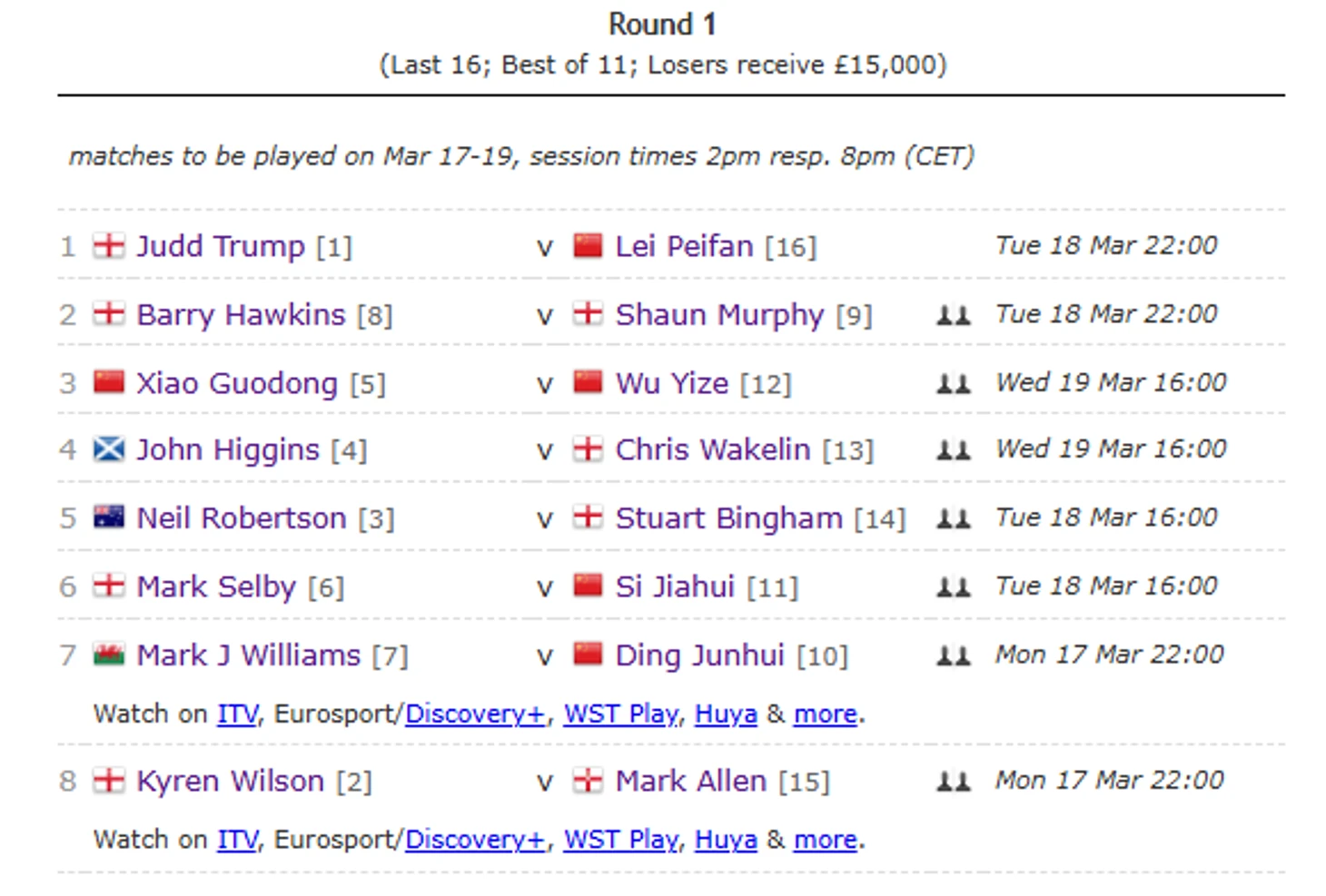1326x896 pixels.
Task: Click head-to-head icon for Higgins v Wakelin
Action: point(954,450)
